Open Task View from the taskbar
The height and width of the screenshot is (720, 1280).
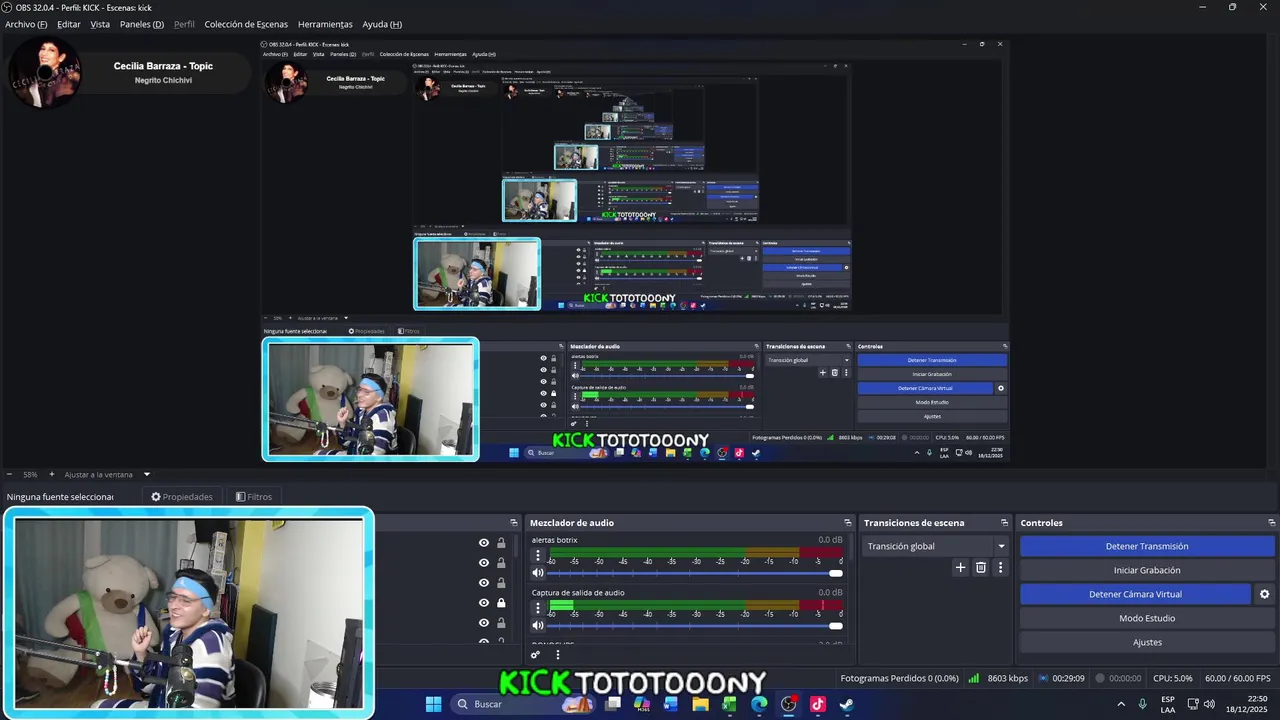click(613, 704)
